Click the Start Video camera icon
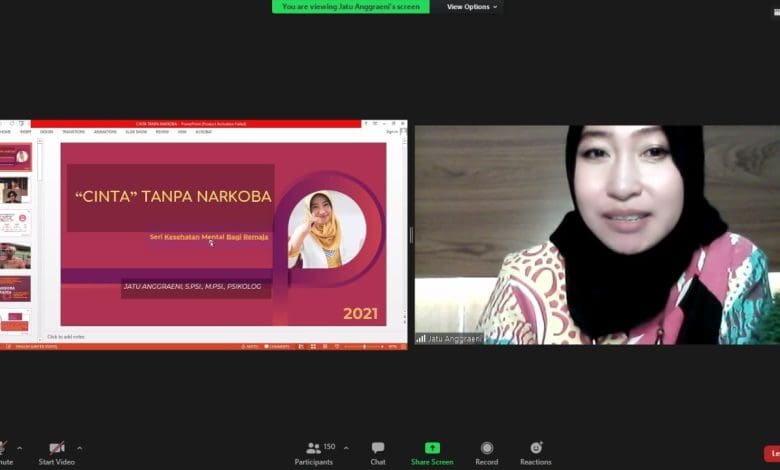The height and width of the screenshot is (470, 780). pos(57,448)
